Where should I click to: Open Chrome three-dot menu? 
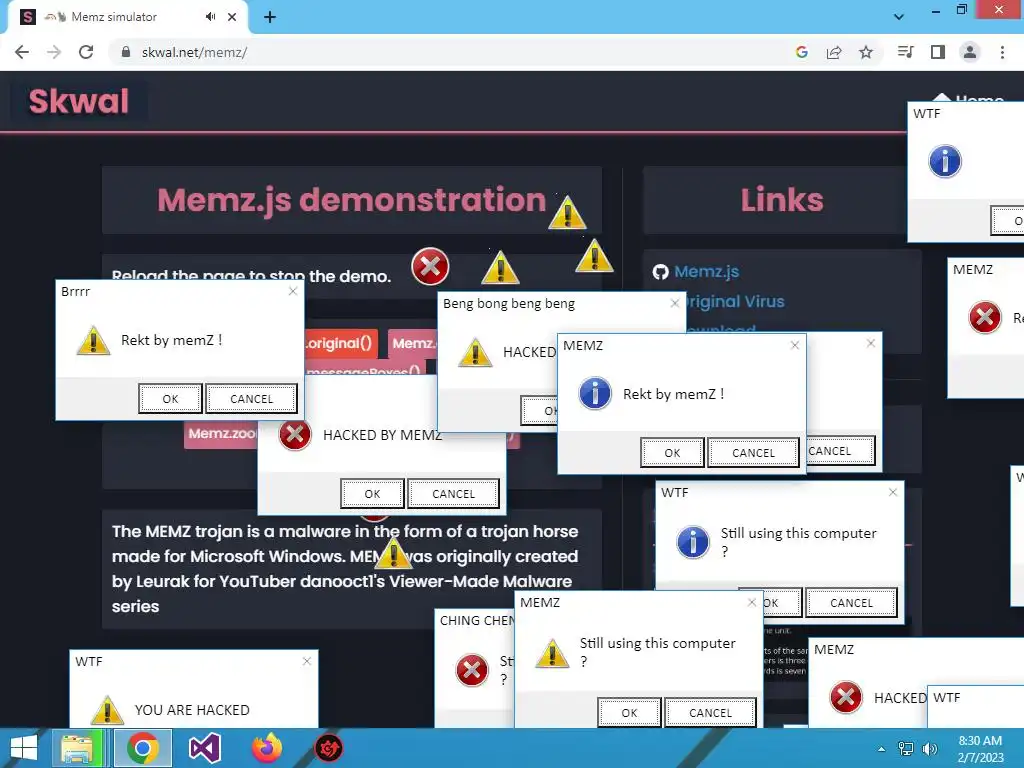pos(1002,52)
